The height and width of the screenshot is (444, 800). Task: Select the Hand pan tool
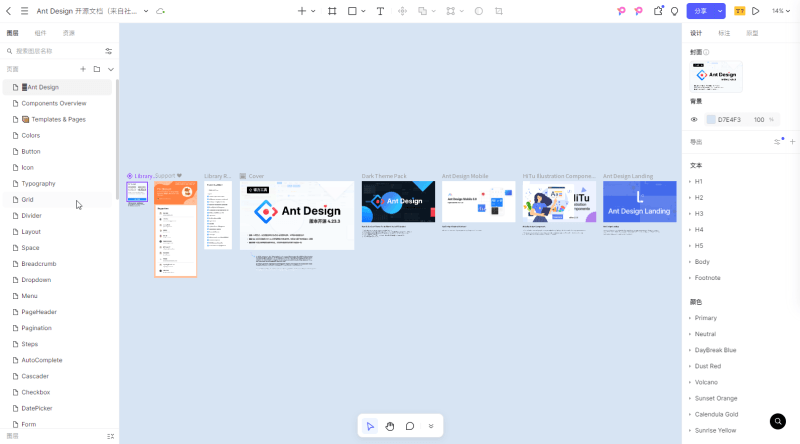[390, 426]
